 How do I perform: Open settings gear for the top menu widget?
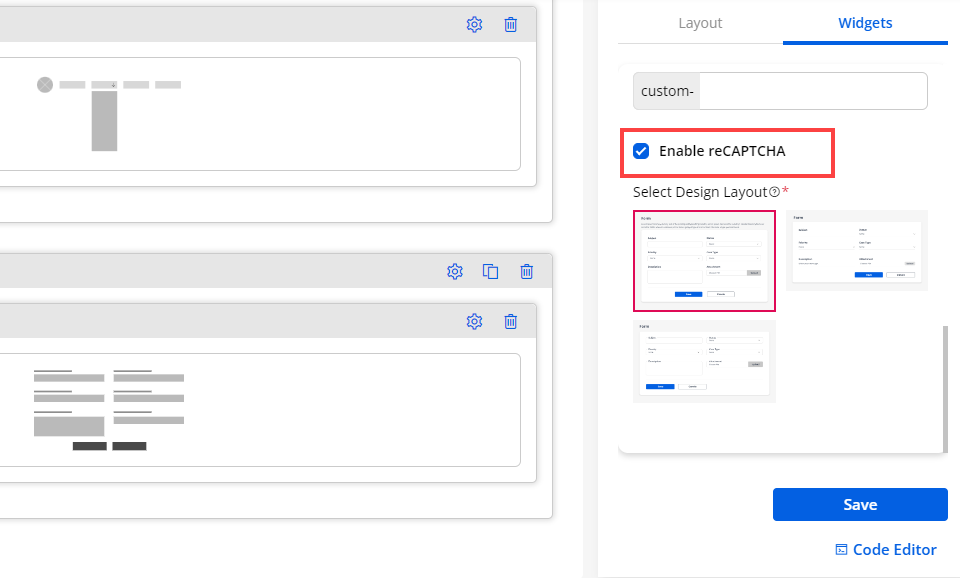(x=474, y=25)
